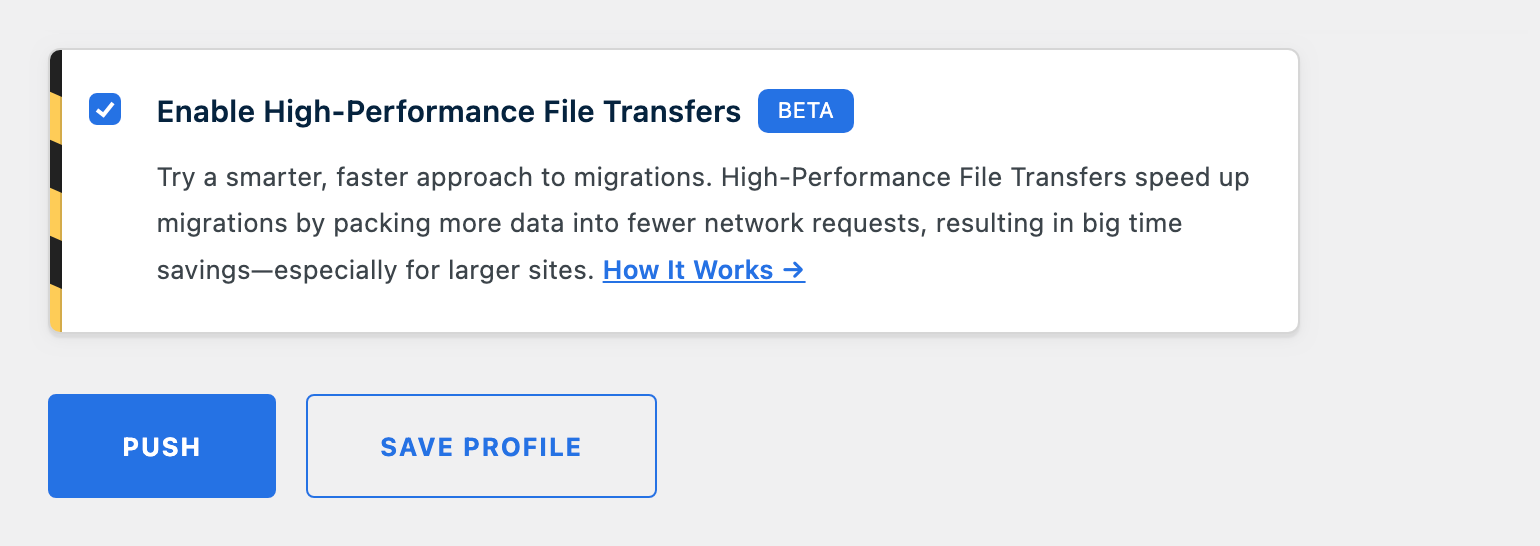Click the SAVE PROFILE button
This screenshot has height=546, width=1540.
coord(481,446)
